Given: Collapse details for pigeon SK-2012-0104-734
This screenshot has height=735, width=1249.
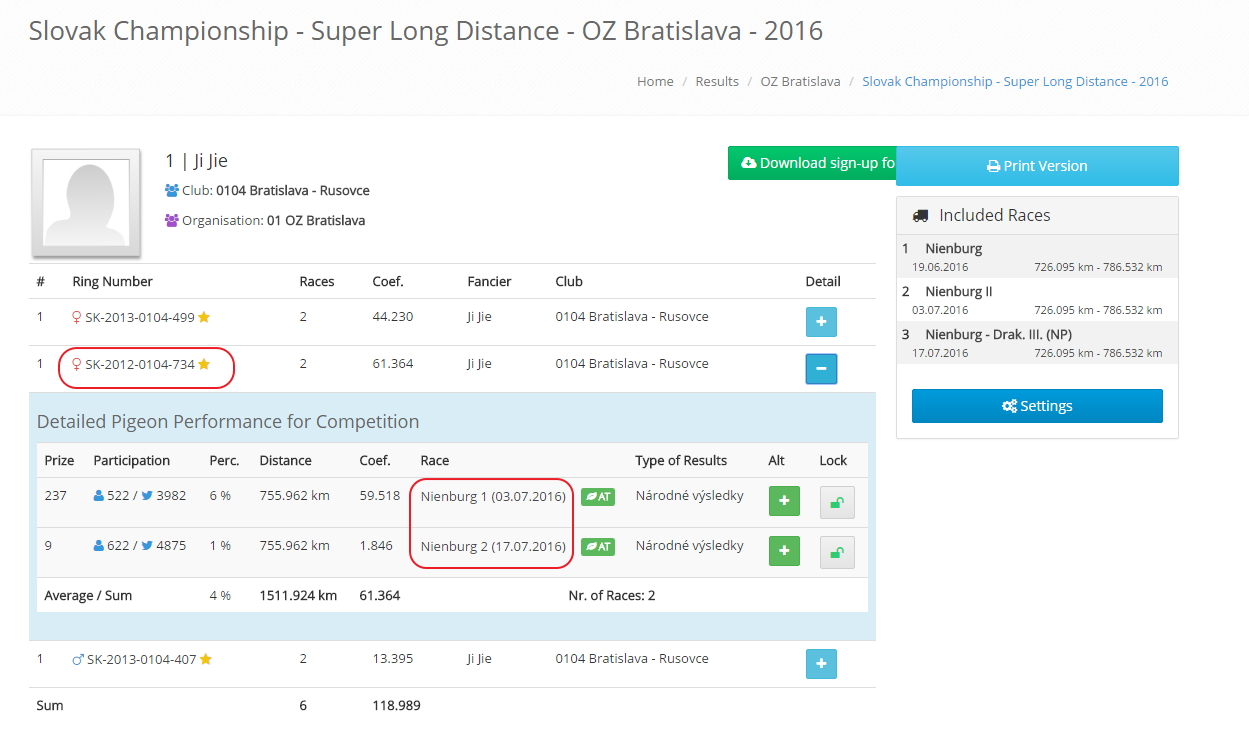Looking at the screenshot, I should point(821,369).
